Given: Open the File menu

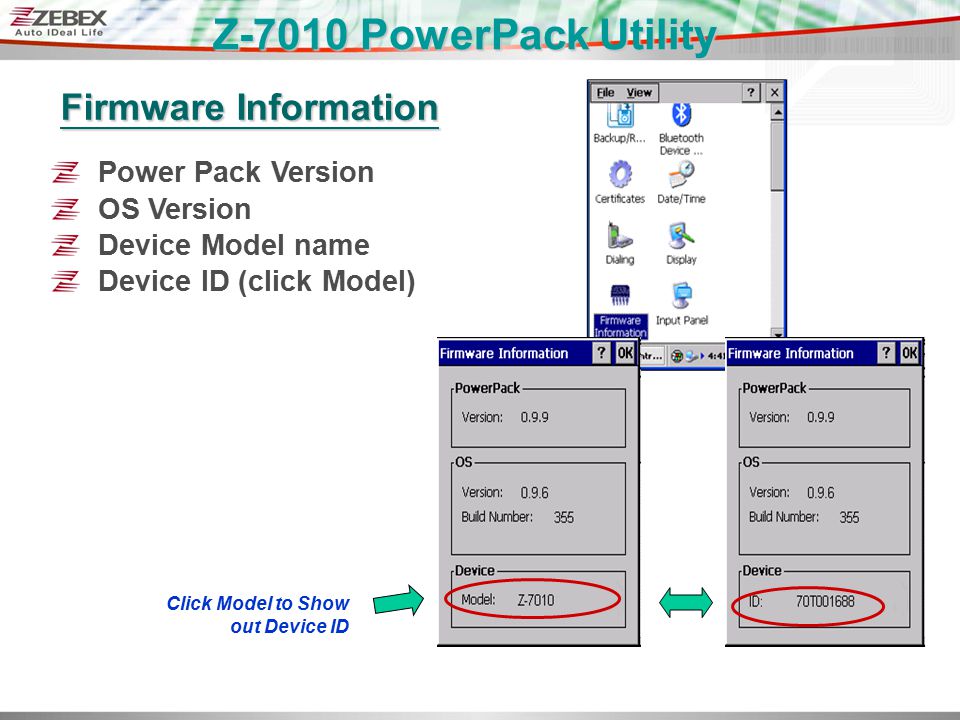Looking at the screenshot, I should tap(605, 92).
